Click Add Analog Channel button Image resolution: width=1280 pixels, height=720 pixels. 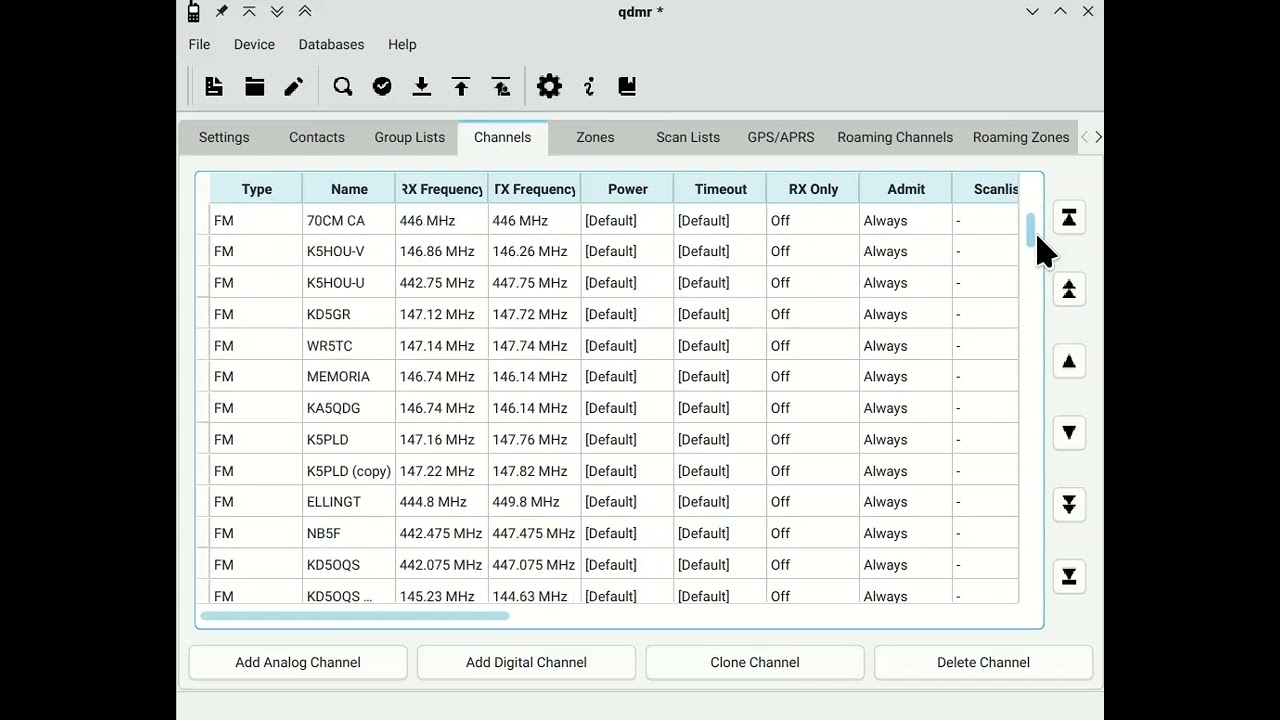pos(298,663)
